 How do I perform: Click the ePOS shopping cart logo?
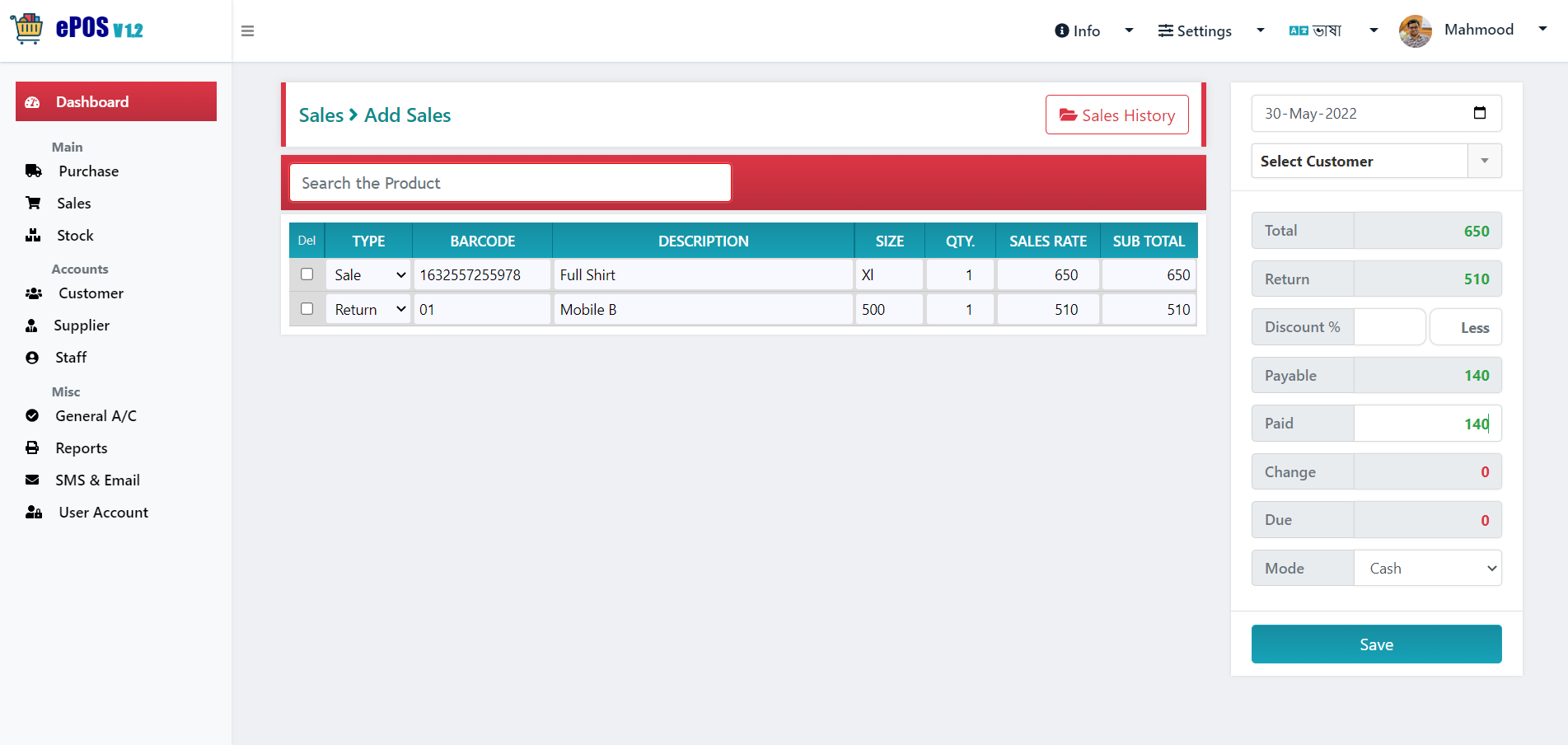coord(27,29)
